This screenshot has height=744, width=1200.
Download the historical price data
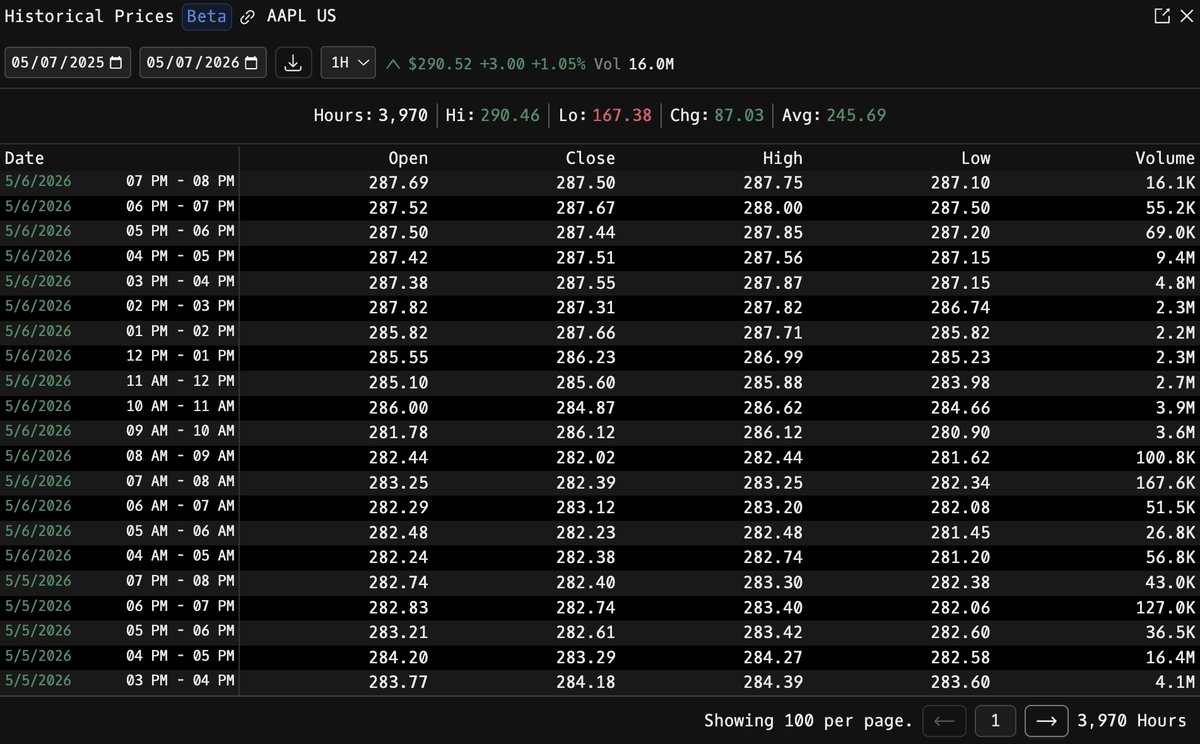(293, 63)
